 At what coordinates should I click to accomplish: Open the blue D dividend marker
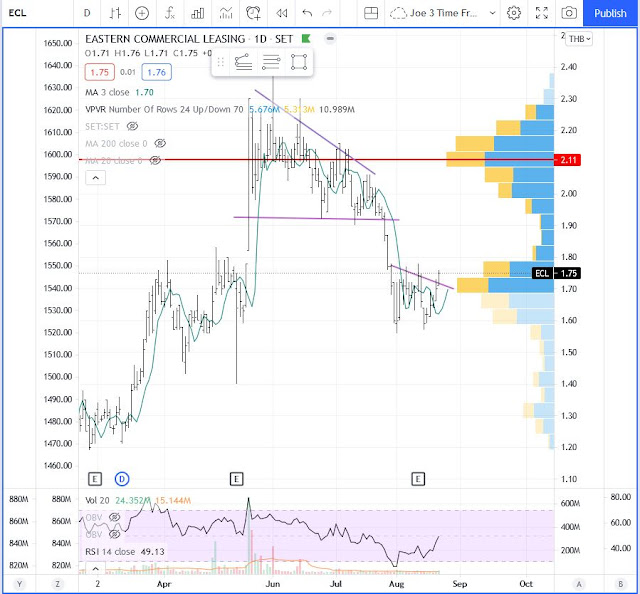122,478
